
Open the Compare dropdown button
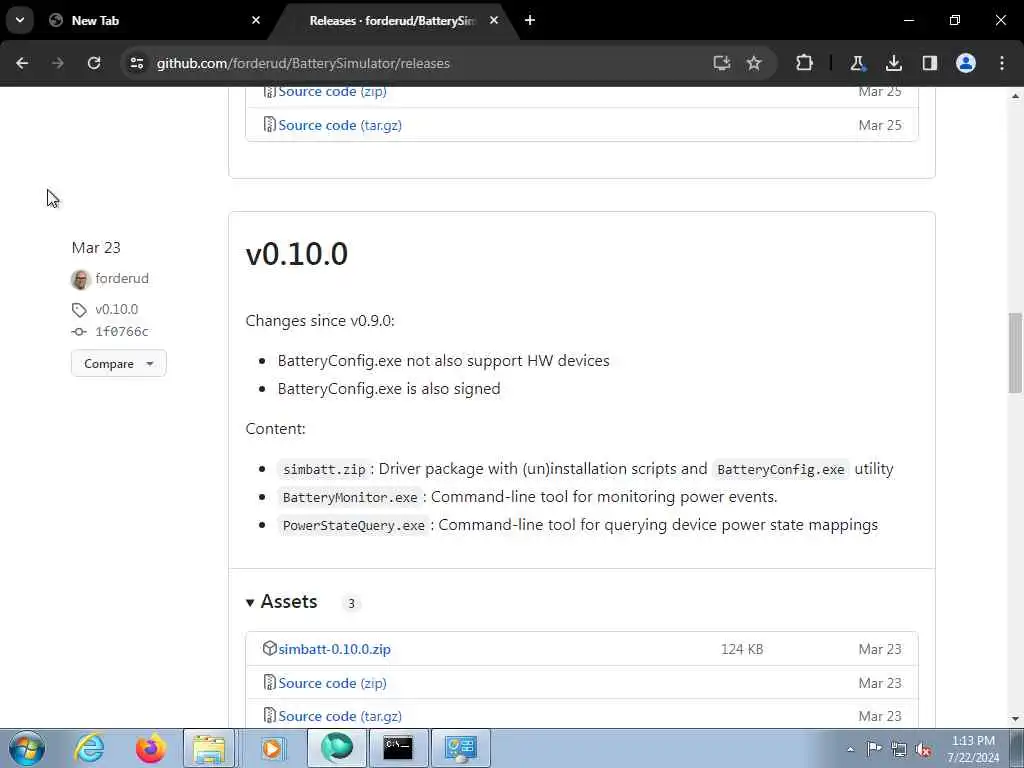tap(119, 364)
